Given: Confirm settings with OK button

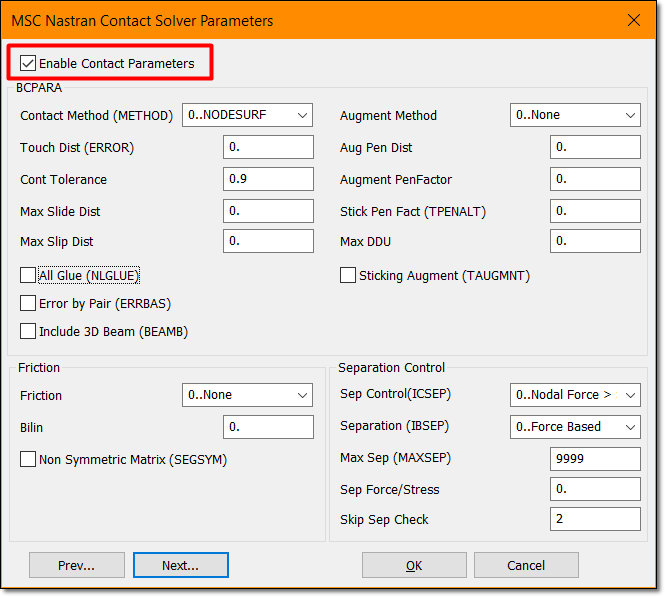Looking at the screenshot, I should tap(414, 565).
